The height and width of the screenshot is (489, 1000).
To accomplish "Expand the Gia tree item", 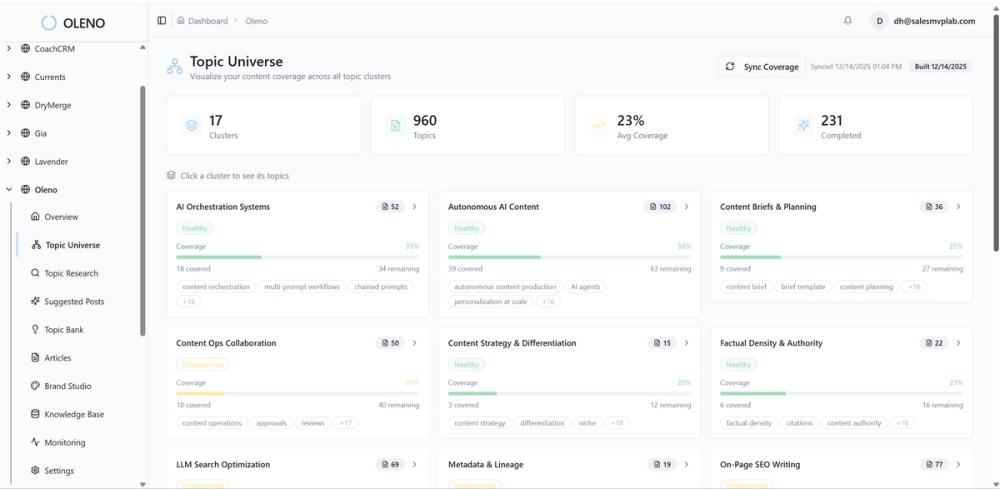I will click(x=9, y=133).
